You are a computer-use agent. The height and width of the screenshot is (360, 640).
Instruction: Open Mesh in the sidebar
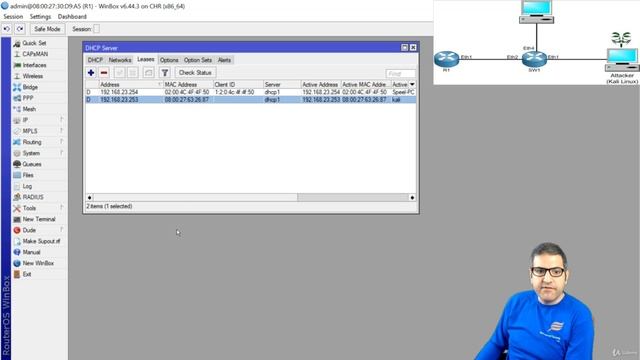[29, 109]
